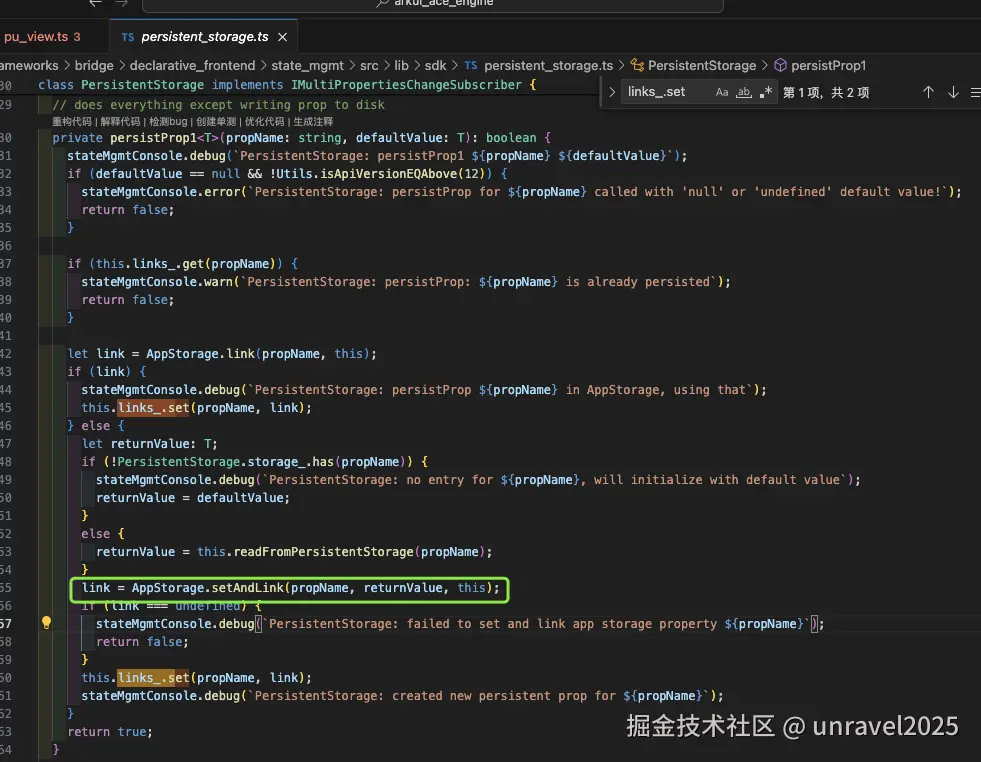
Task: Toggle Match Whole Word in the find widget
Action: (x=743, y=93)
